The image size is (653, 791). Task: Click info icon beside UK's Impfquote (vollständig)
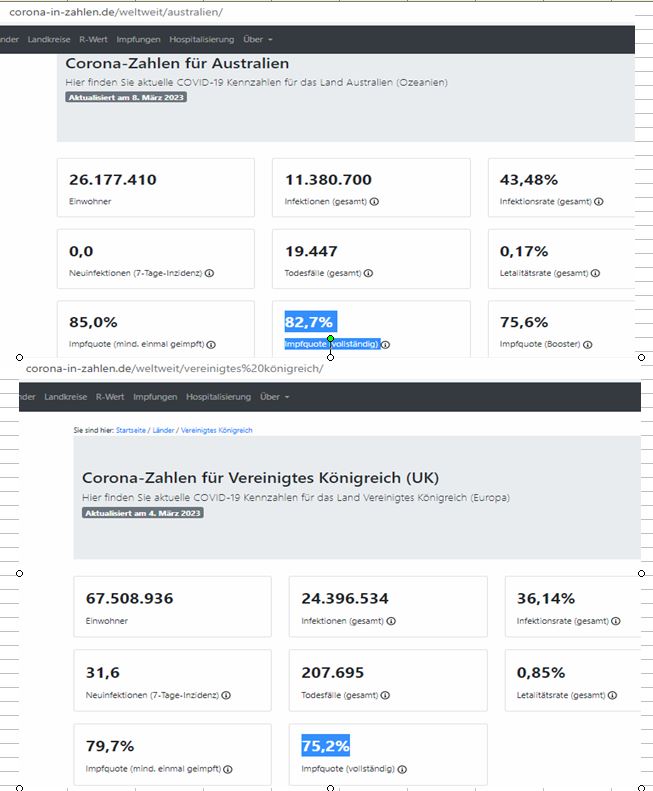pyautogui.click(x=399, y=769)
